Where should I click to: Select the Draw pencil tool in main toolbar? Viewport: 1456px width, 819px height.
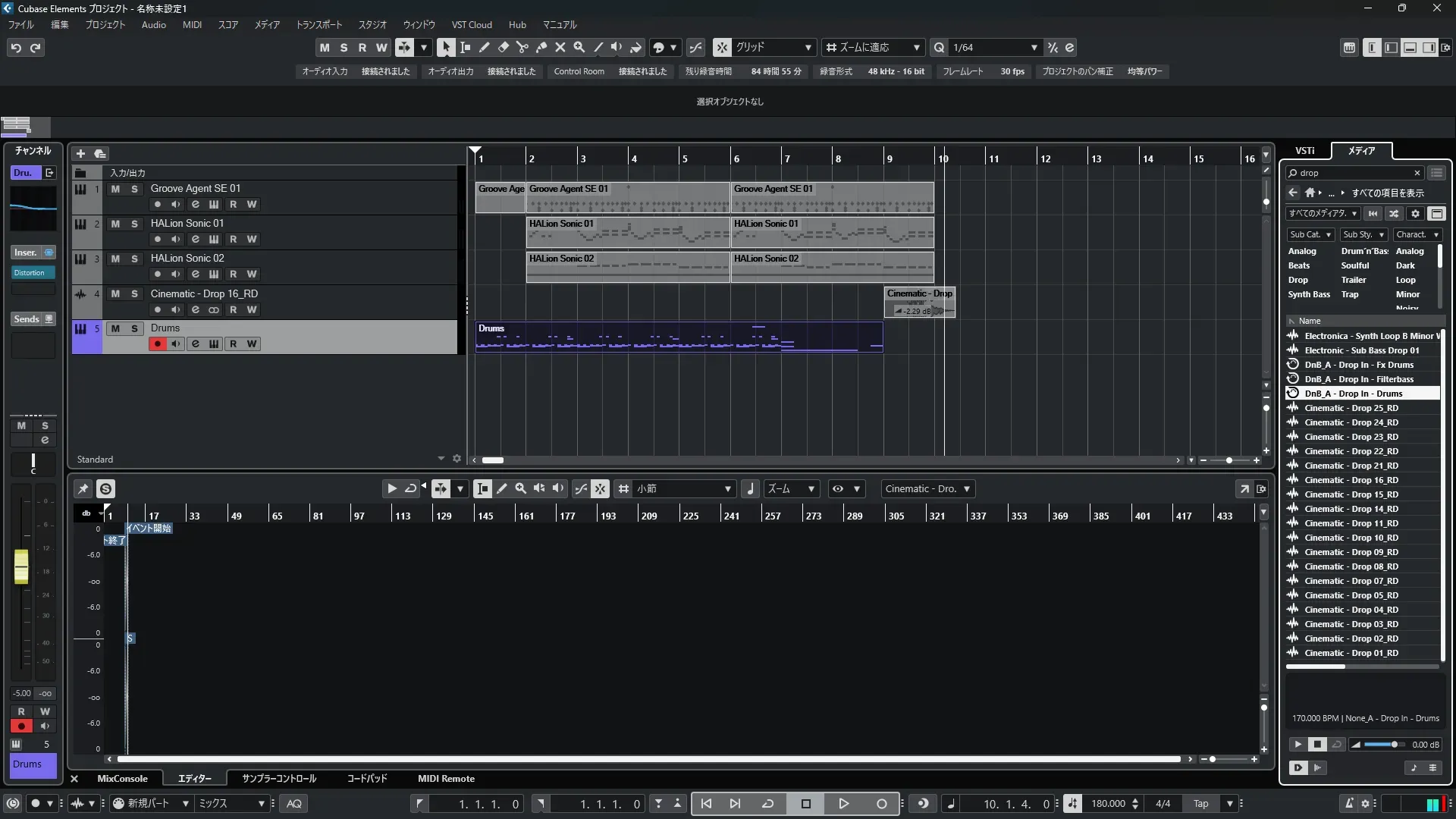pyautogui.click(x=484, y=47)
